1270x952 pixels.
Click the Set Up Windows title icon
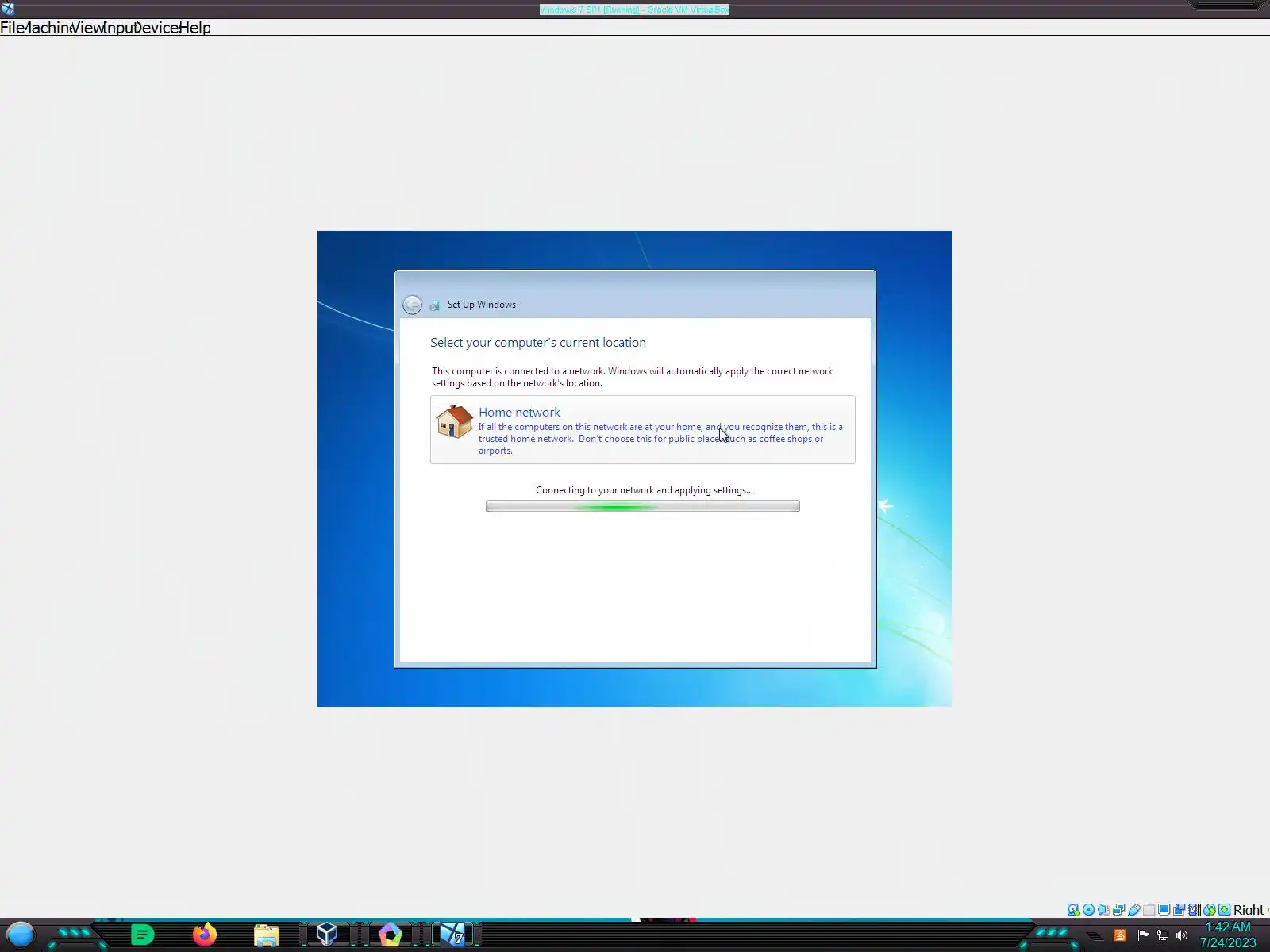point(435,305)
